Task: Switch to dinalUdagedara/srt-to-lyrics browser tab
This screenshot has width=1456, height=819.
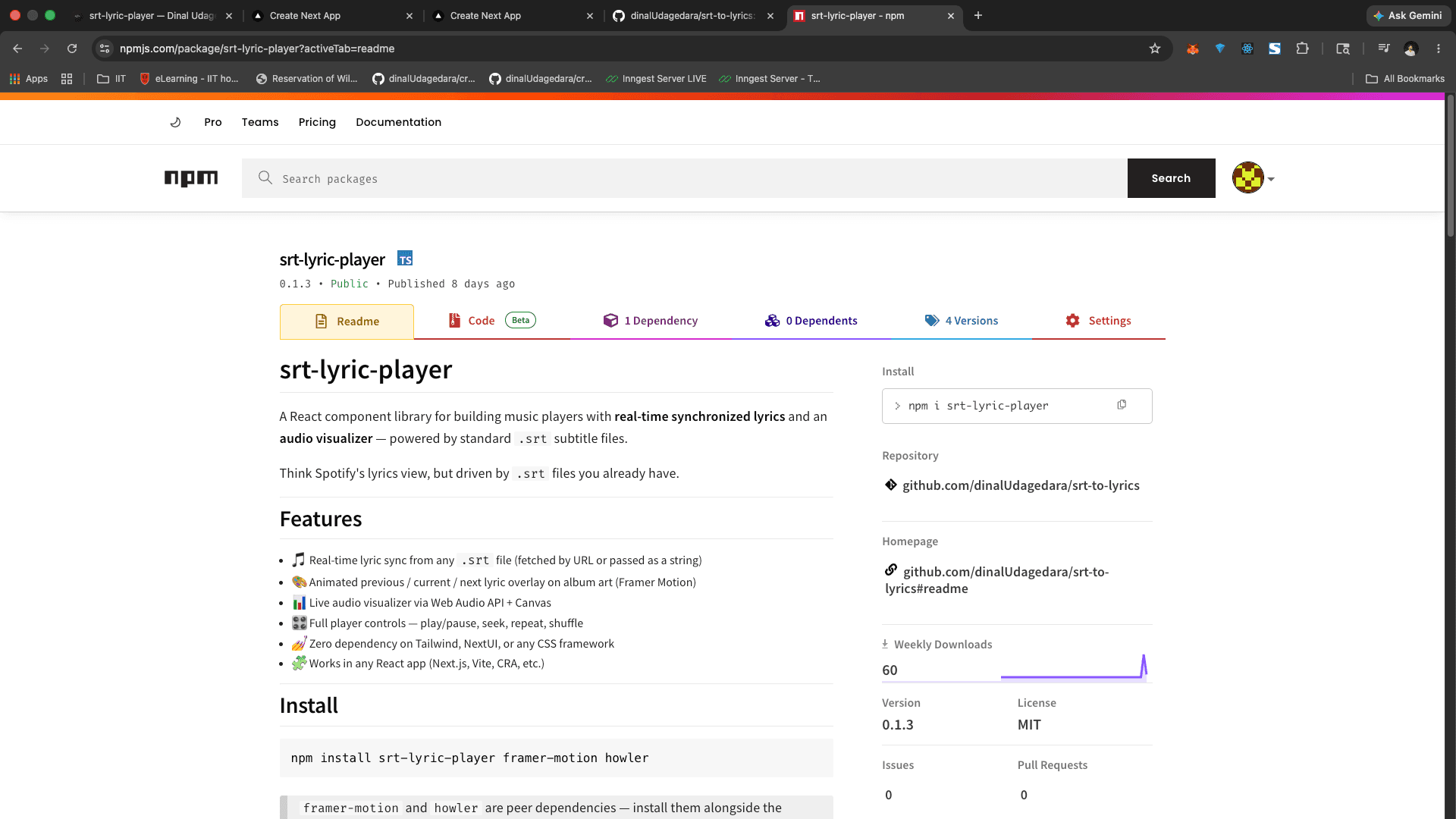Action: tap(692, 15)
